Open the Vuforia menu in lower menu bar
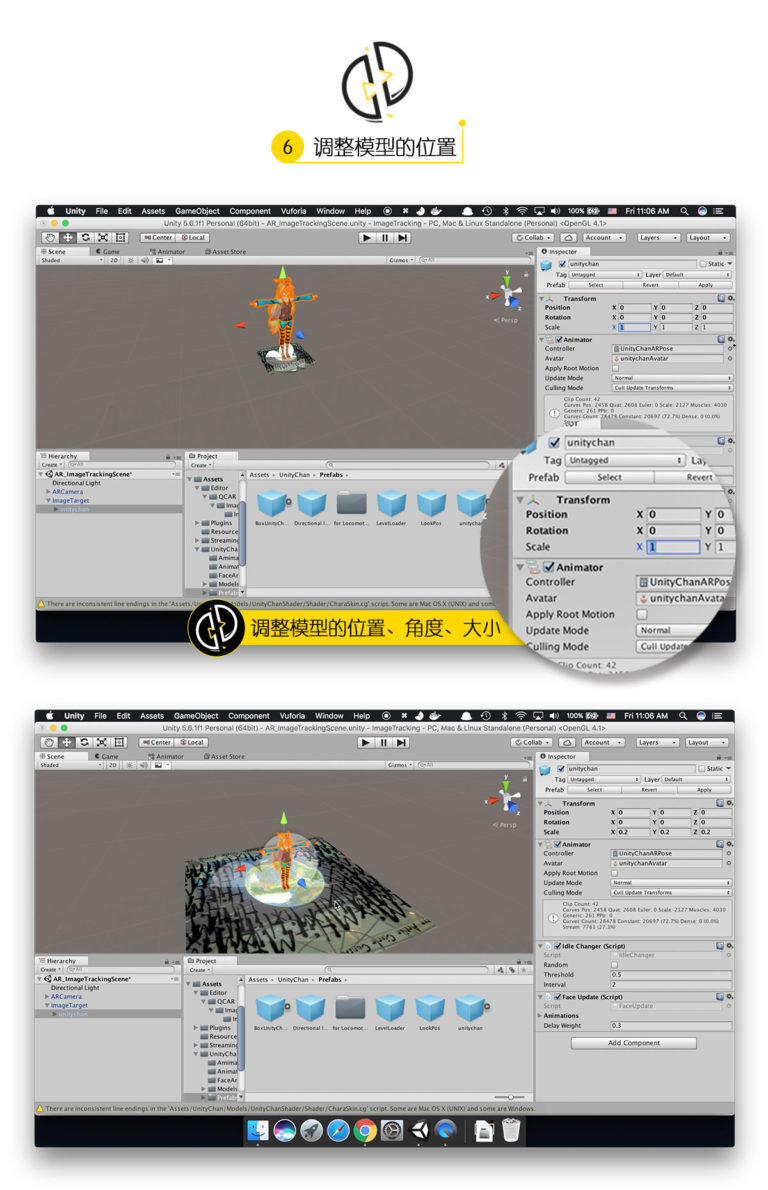Viewport: 768px width, 1190px height. 292,716
